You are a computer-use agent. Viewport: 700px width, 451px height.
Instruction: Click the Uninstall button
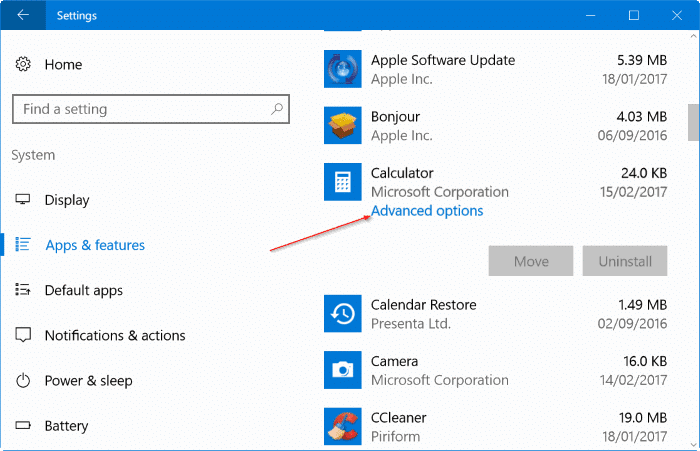[625, 261]
